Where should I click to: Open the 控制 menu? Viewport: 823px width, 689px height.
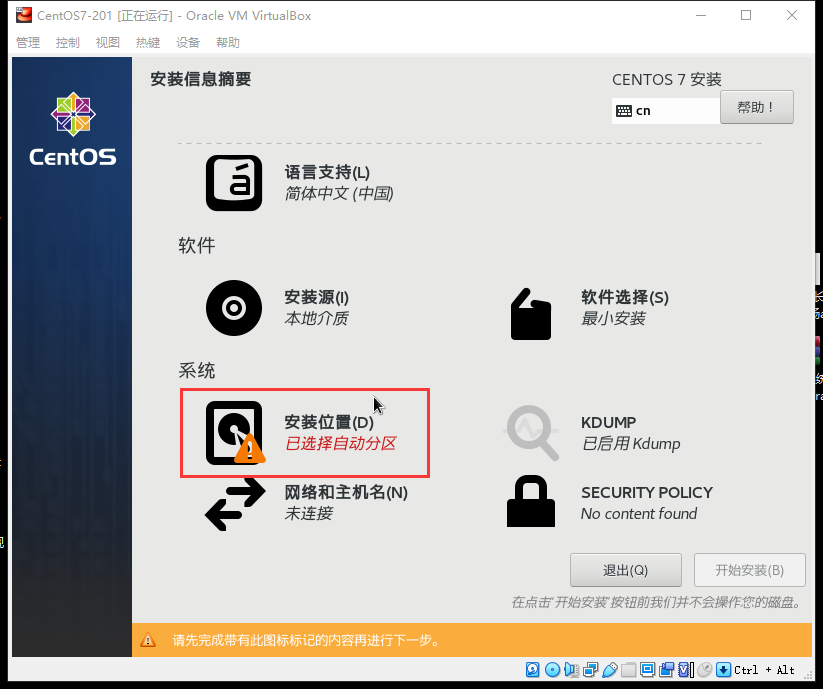(x=68, y=43)
